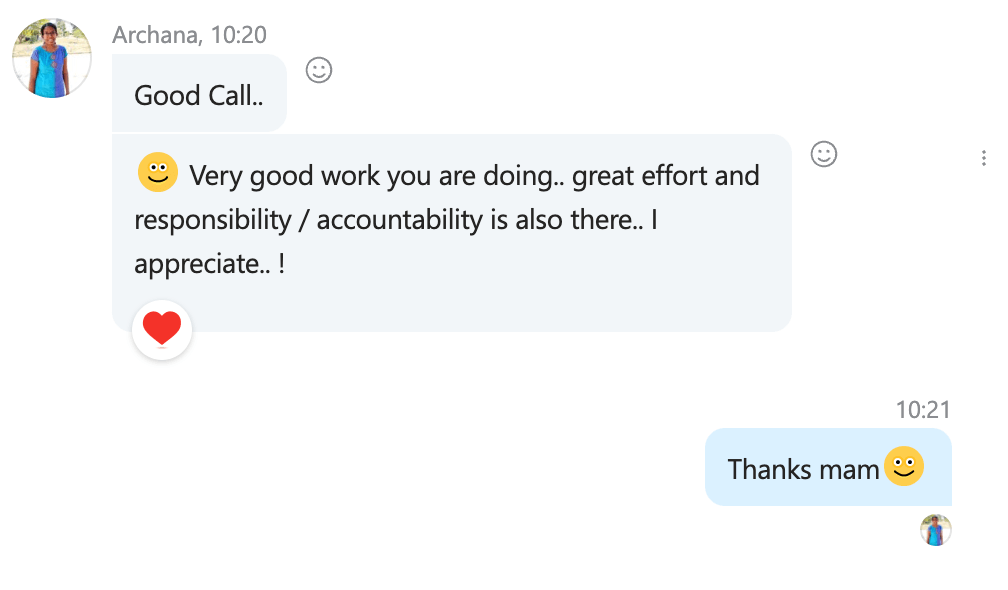Image resolution: width=1008 pixels, height=590 pixels.
Task: Click the word "mam" in the sent reply
Action: pyautogui.click(x=852, y=468)
